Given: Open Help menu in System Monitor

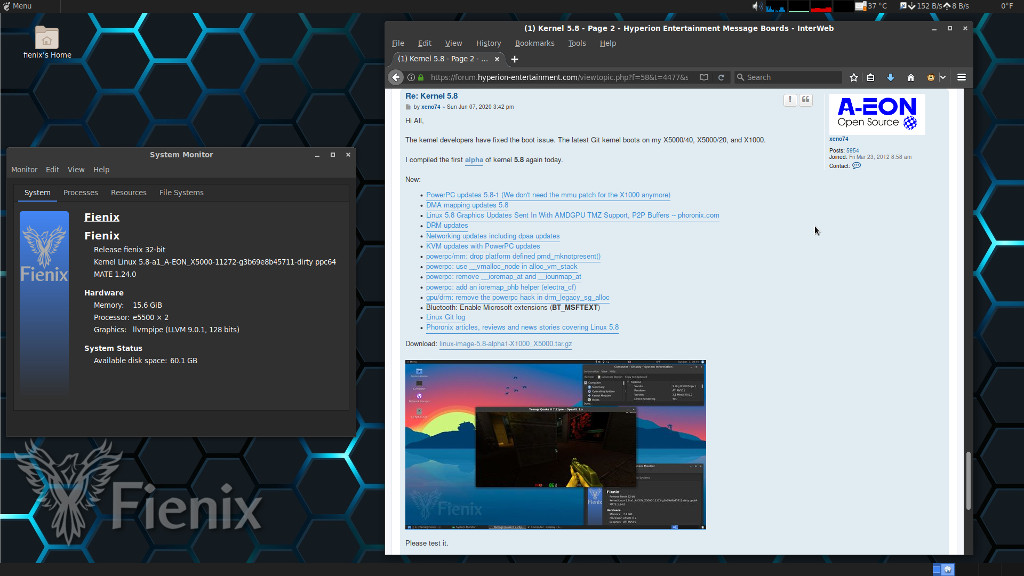Looking at the screenshot, I should (101, 169).
